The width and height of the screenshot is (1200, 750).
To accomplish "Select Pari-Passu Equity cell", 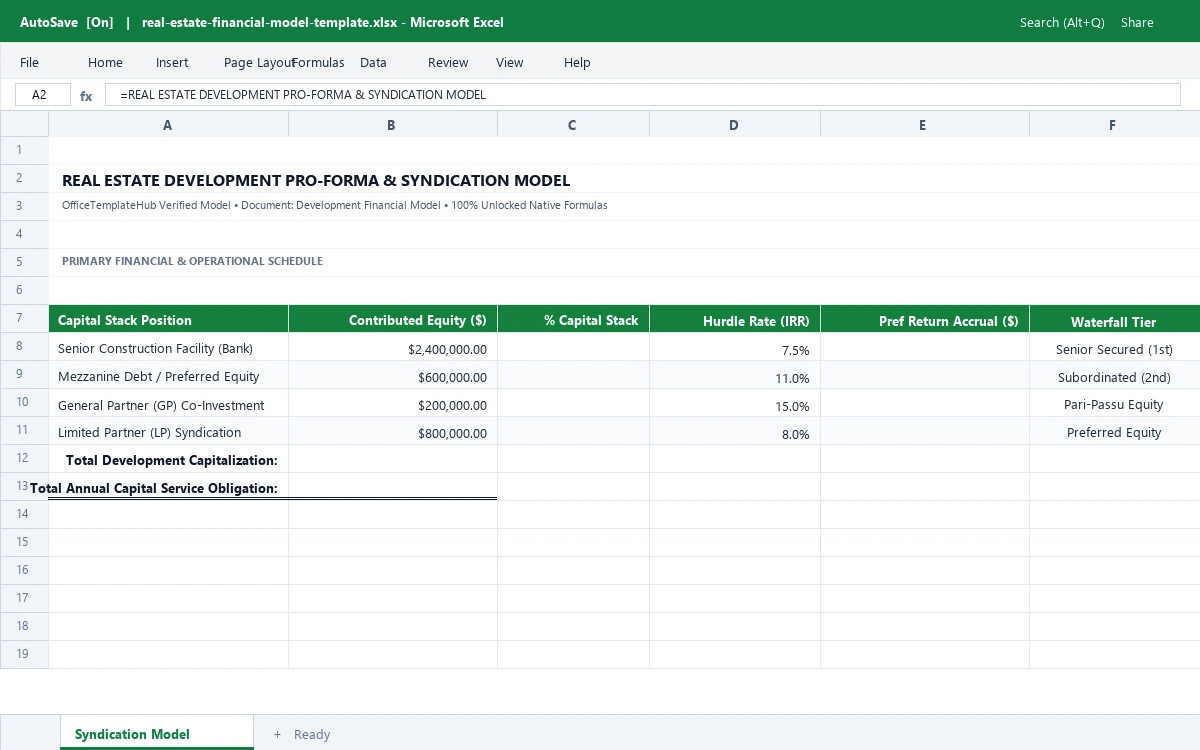I will (x=1114, y=403).
